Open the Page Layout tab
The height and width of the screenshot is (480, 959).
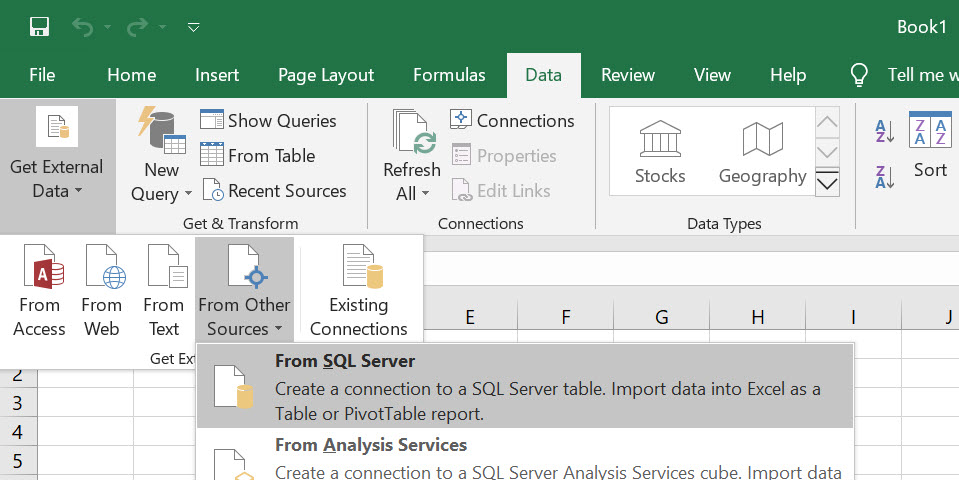tap(326, 75)
